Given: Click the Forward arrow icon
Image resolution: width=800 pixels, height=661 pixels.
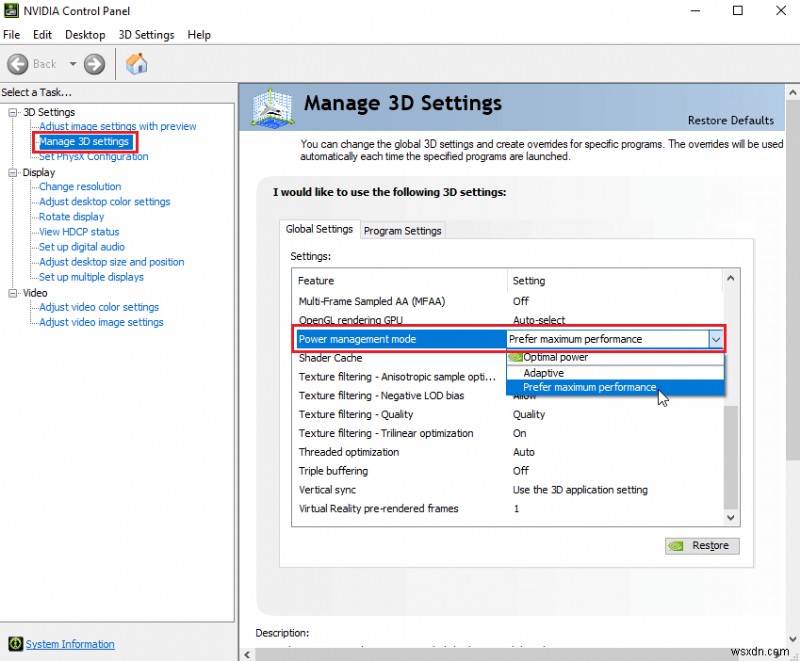Looking at the screenshot, I should tap(94, 64).
